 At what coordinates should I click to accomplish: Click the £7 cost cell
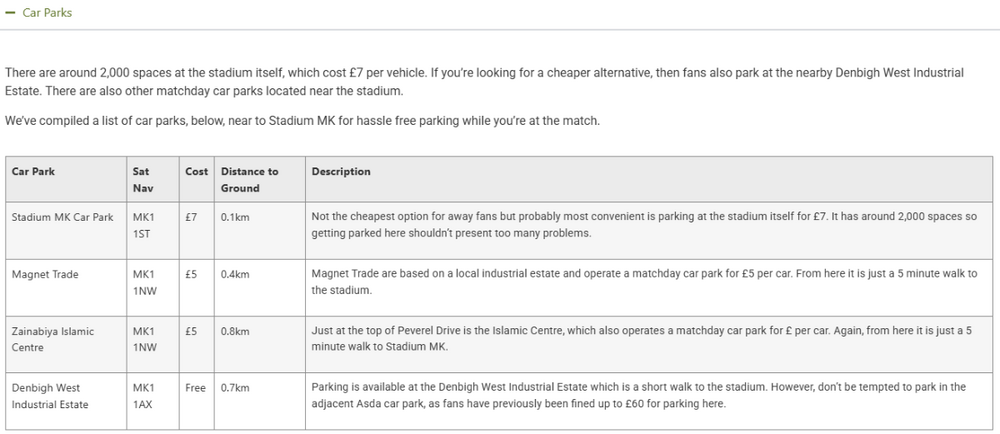coord(191,217)
